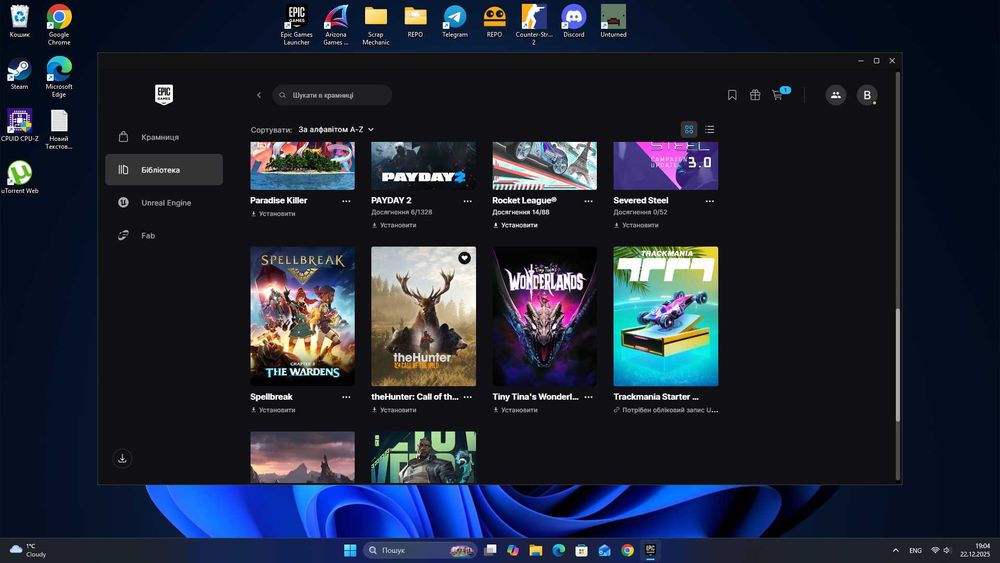The image size is (1000, 563).
Task: Click the taskbar search box
Action: [420, 550]
